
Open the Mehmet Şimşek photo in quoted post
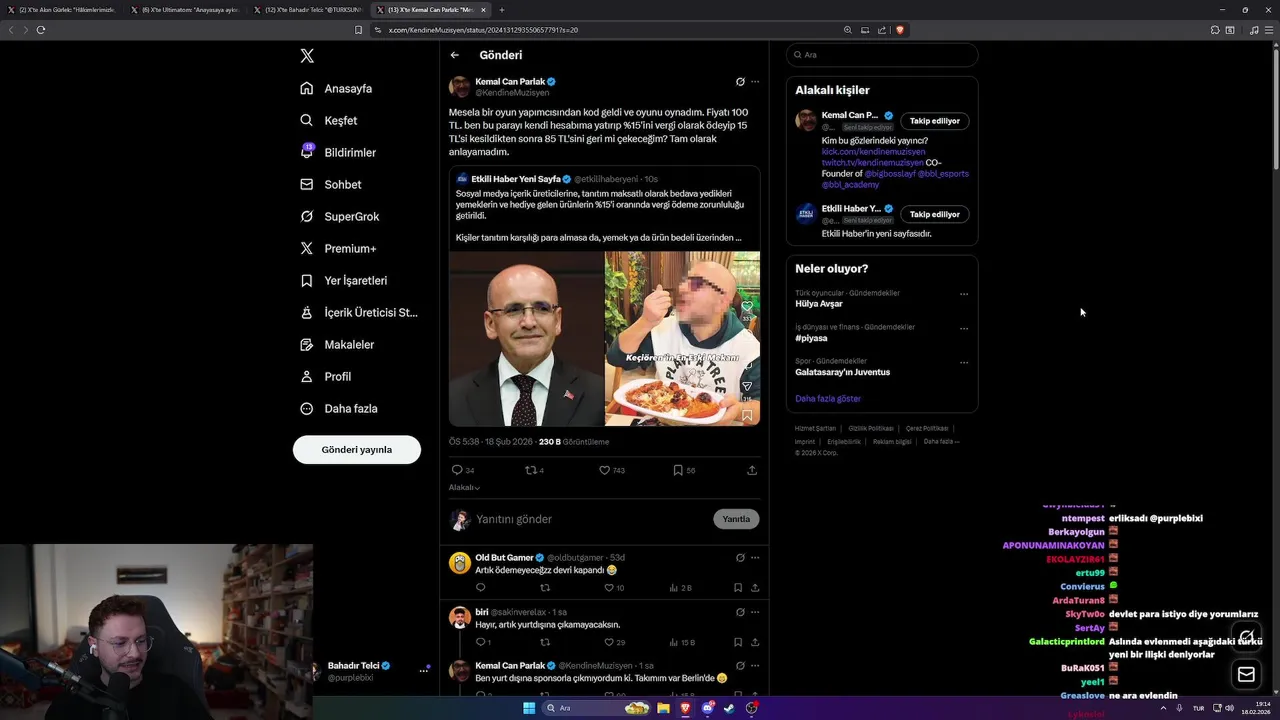(x=526, y=338)
